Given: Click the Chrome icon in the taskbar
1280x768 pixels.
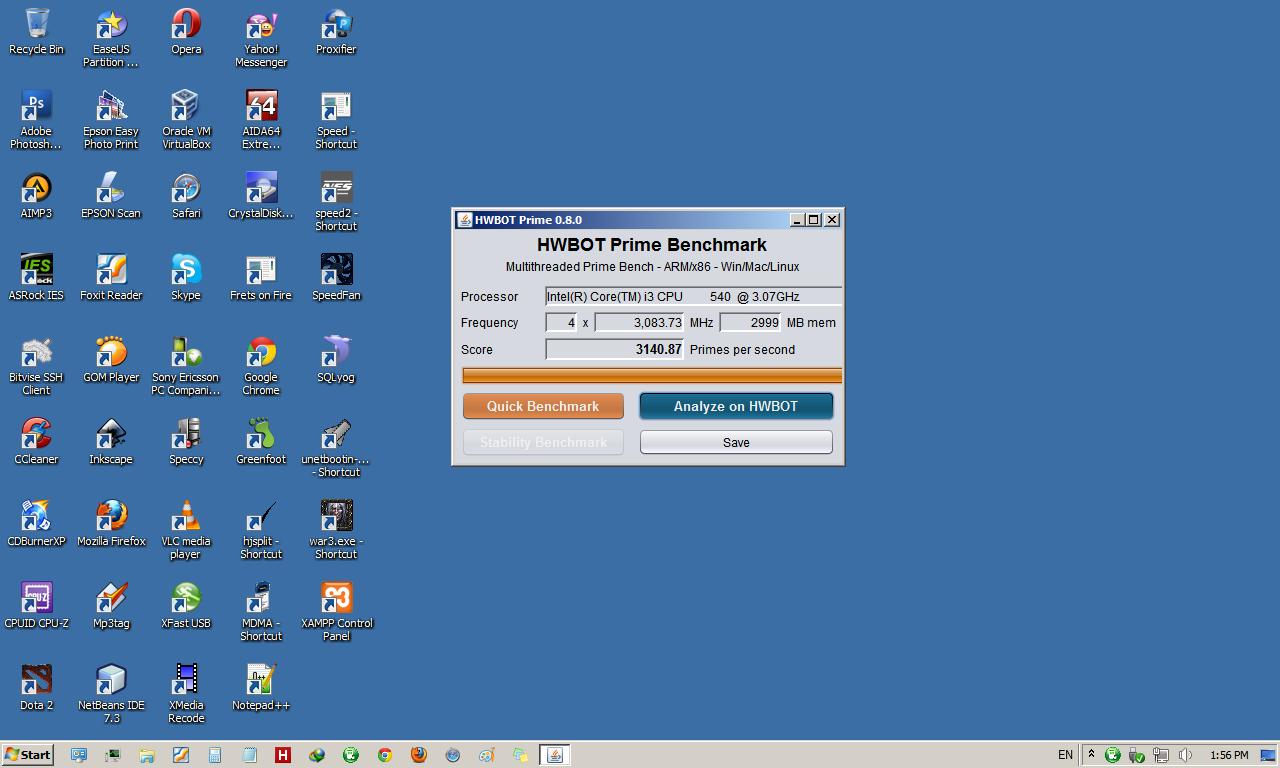Looking at the screenshot, I should [x=384, y=755].
